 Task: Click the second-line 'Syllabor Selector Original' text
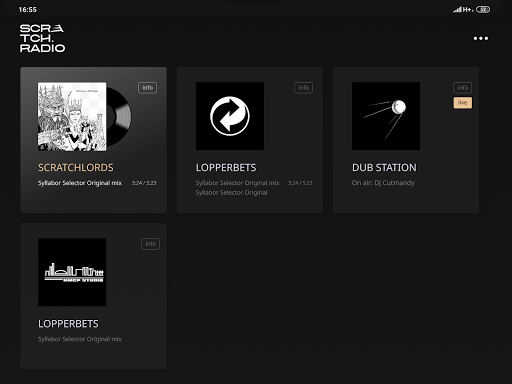(x=231, y=192)
